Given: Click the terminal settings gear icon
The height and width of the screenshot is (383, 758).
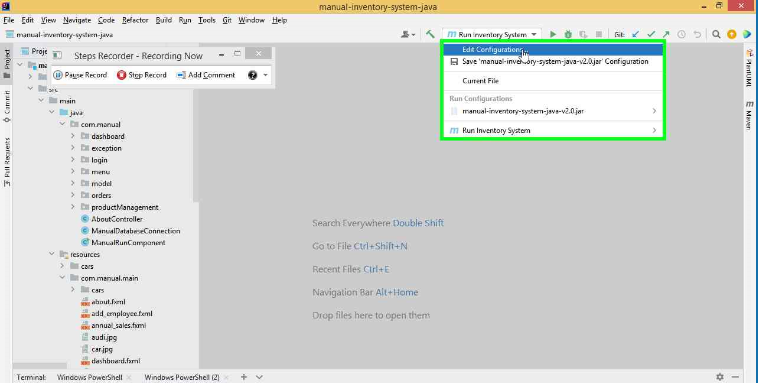Looking at the screenshot, I should [x=720, y=377].
